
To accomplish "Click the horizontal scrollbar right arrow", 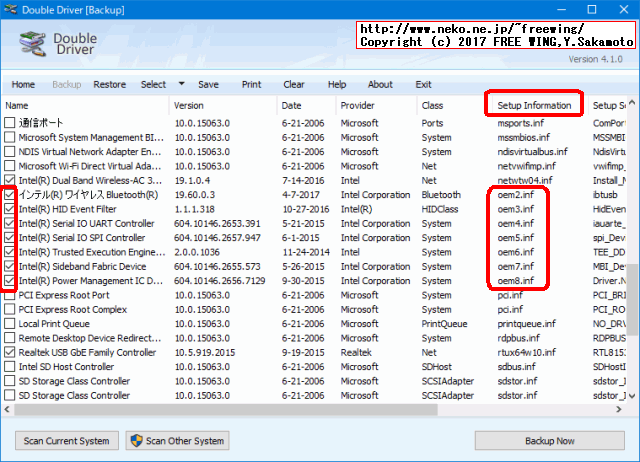I will point(619,409).
